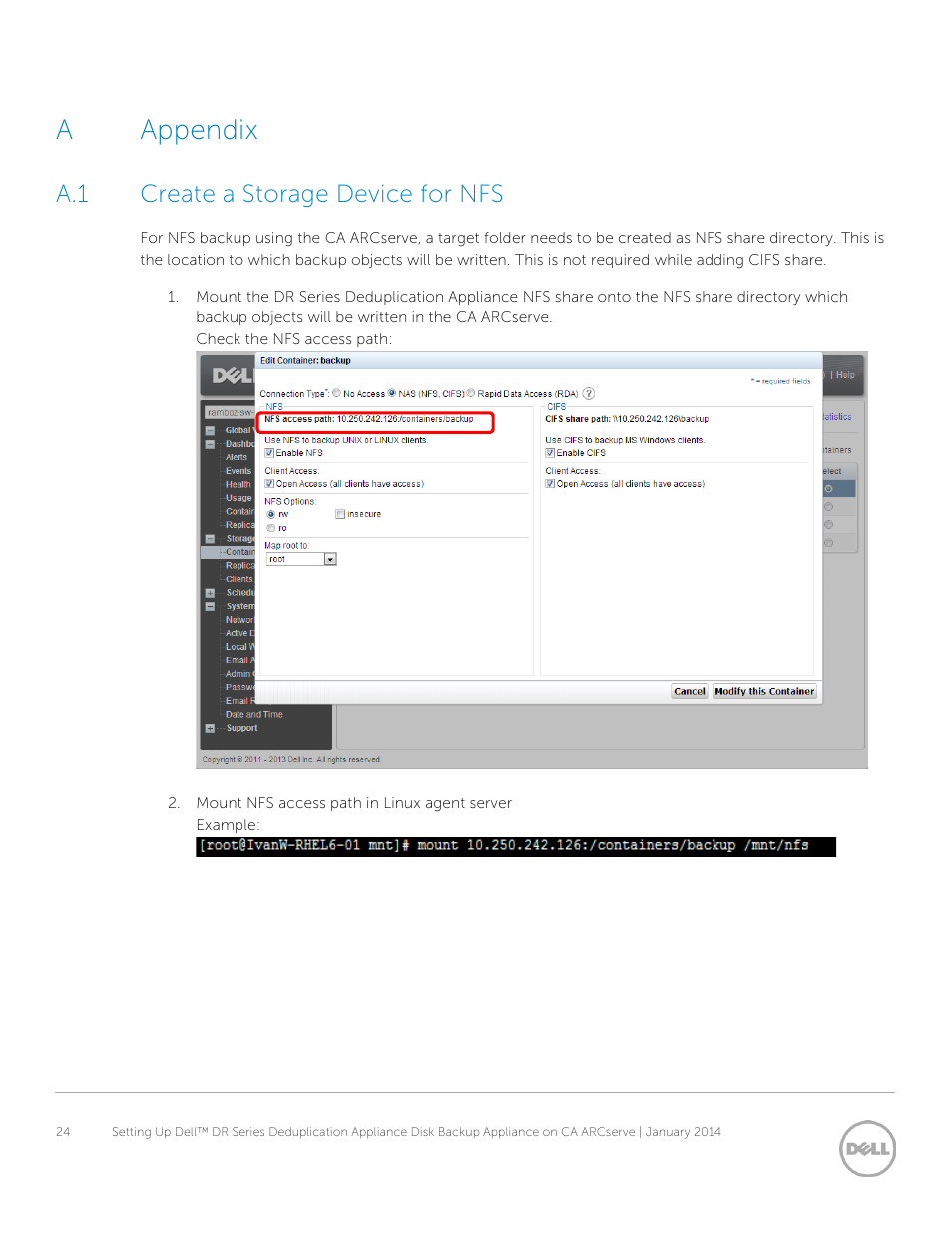Toggle the Enable CIFS checkbox
The width and height of the screenshot is (952, 1233).
(550, 453)
